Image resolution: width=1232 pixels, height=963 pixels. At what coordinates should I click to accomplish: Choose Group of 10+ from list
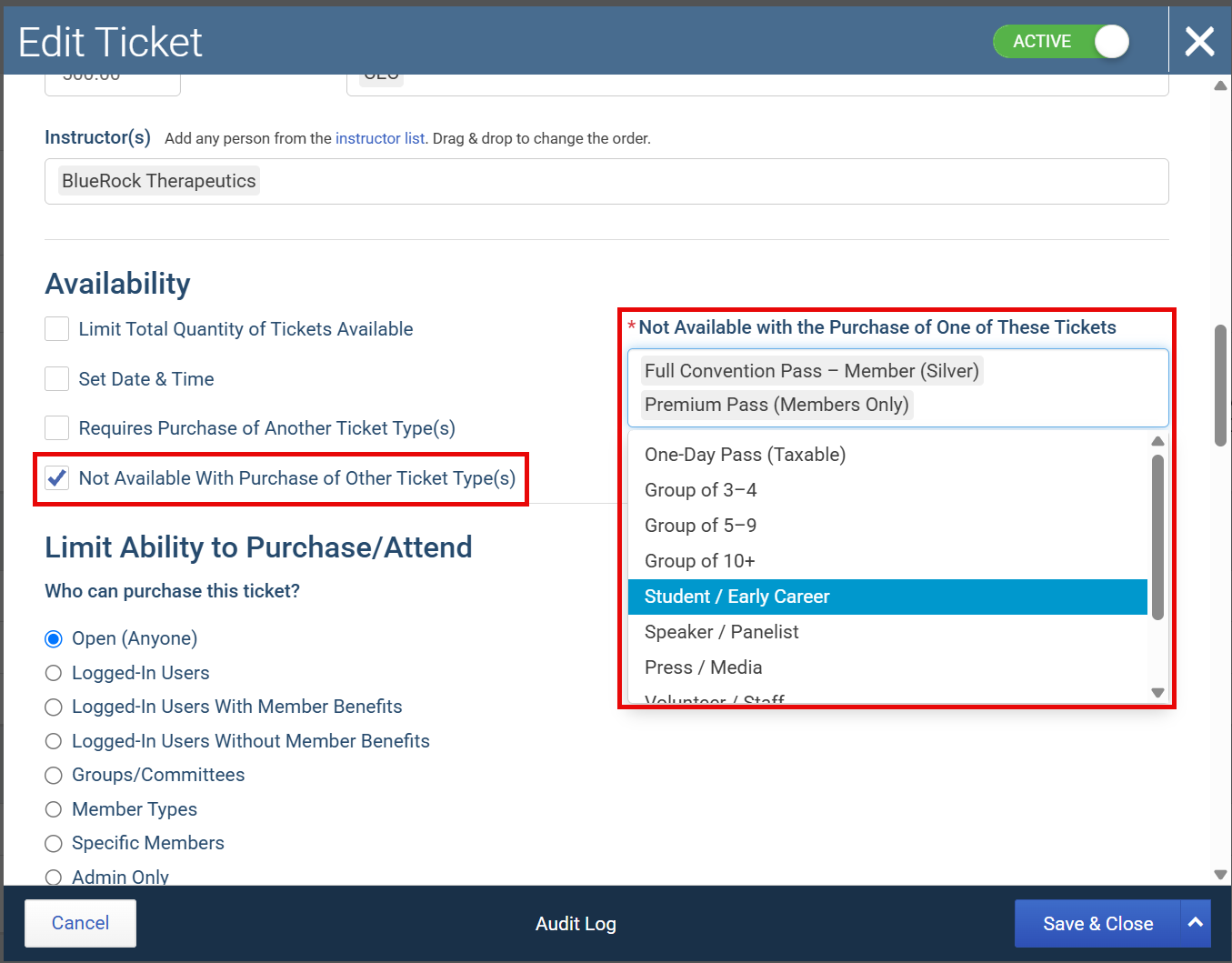(887, 561)
